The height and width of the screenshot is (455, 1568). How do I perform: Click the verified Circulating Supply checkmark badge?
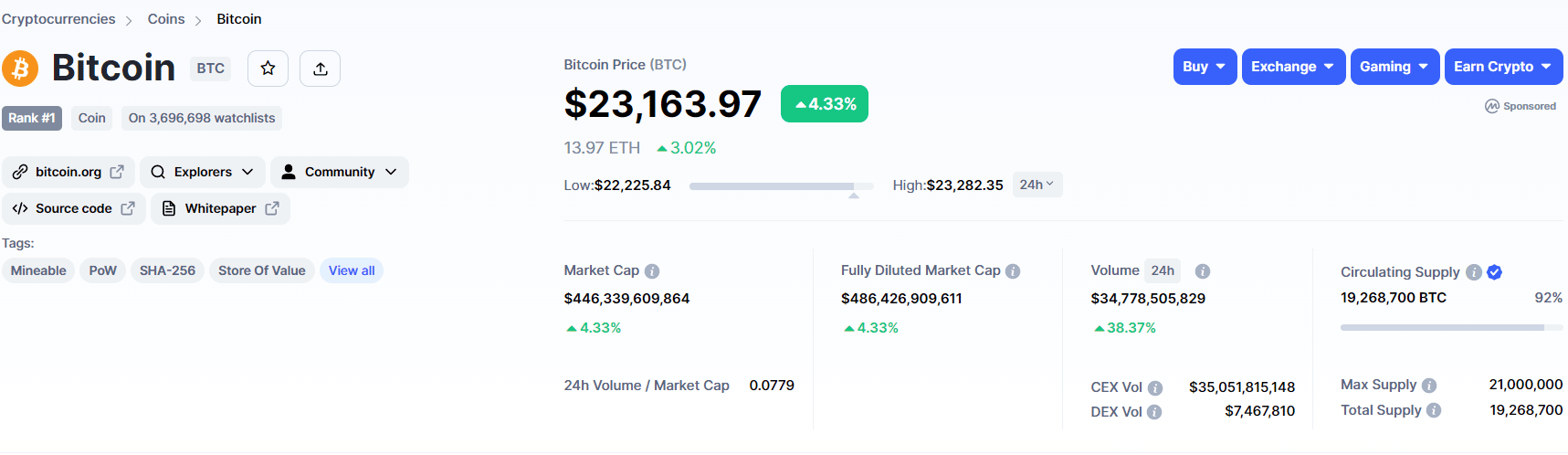click(x=1494, y=272)
